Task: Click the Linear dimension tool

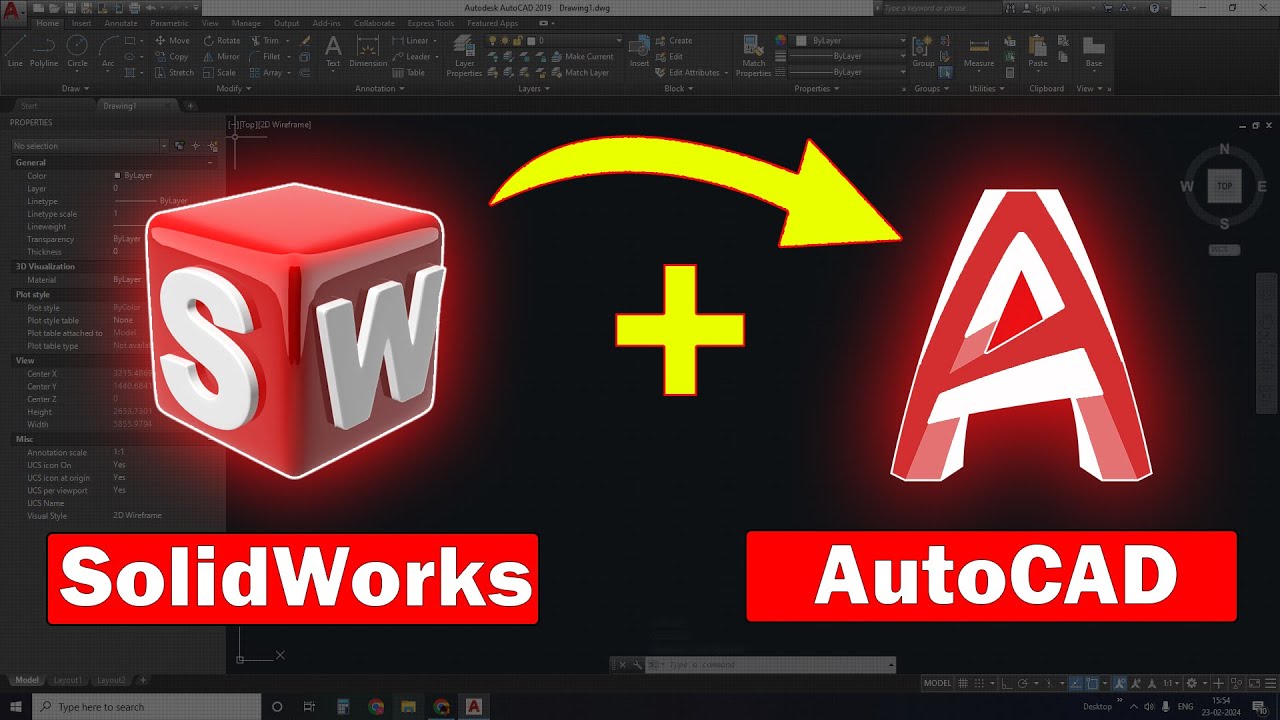Action: (x=410, y=41)
